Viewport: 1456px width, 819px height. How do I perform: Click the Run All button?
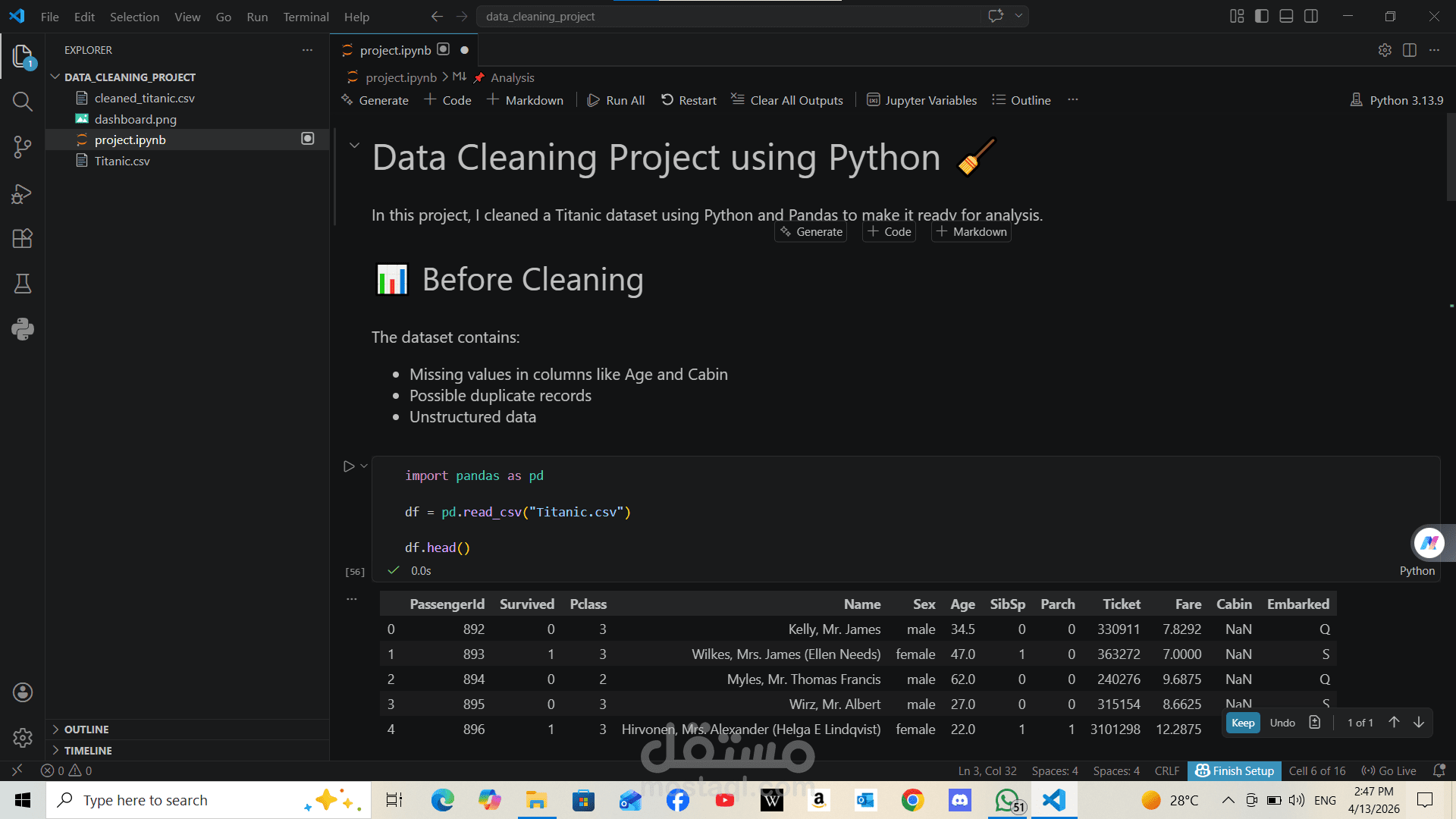pos(616,100)
